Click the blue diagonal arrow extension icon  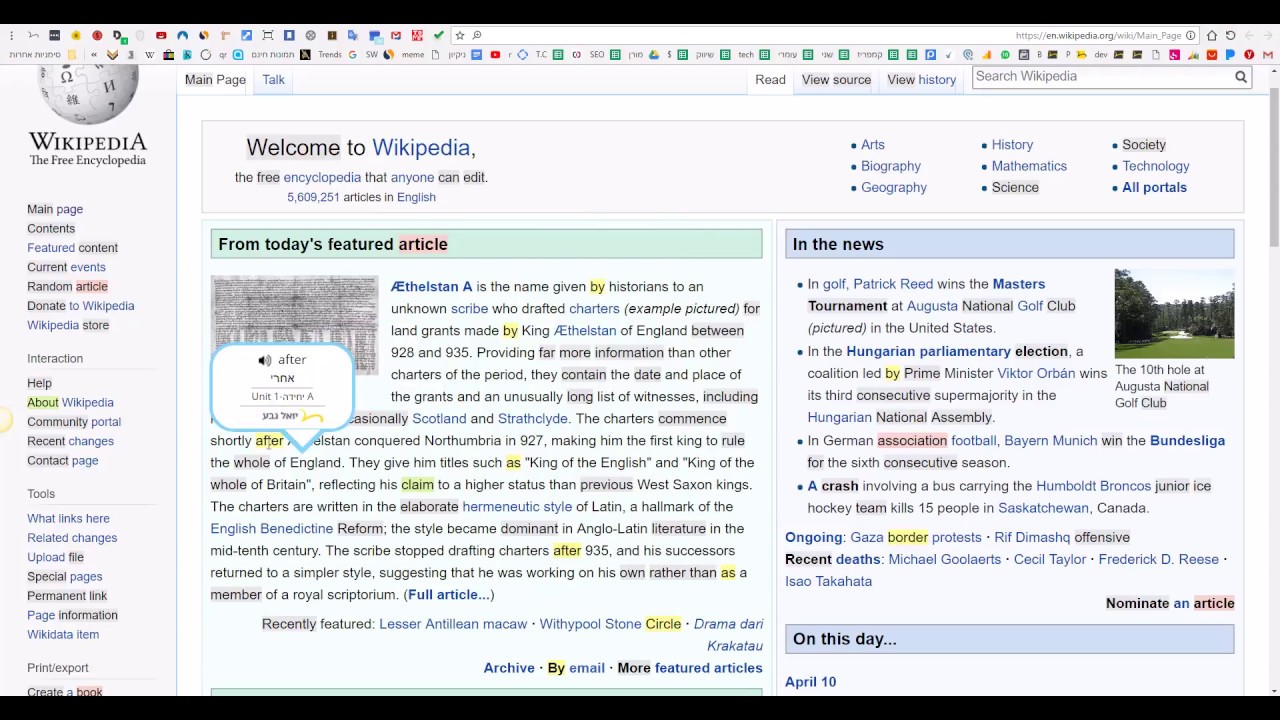click(x=246, y=35)
